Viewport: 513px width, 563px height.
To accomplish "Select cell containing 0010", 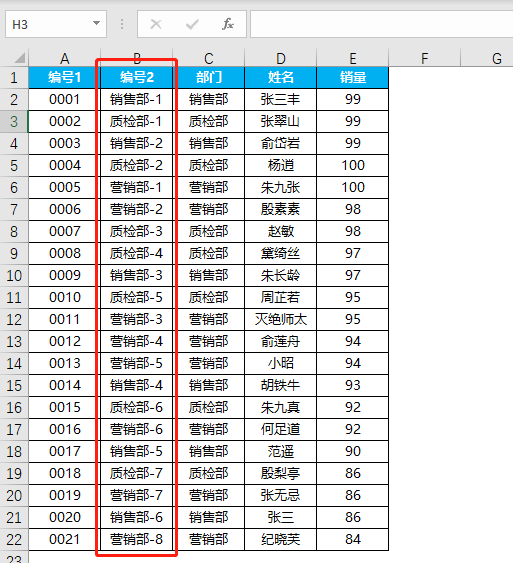I will [65, 298].
